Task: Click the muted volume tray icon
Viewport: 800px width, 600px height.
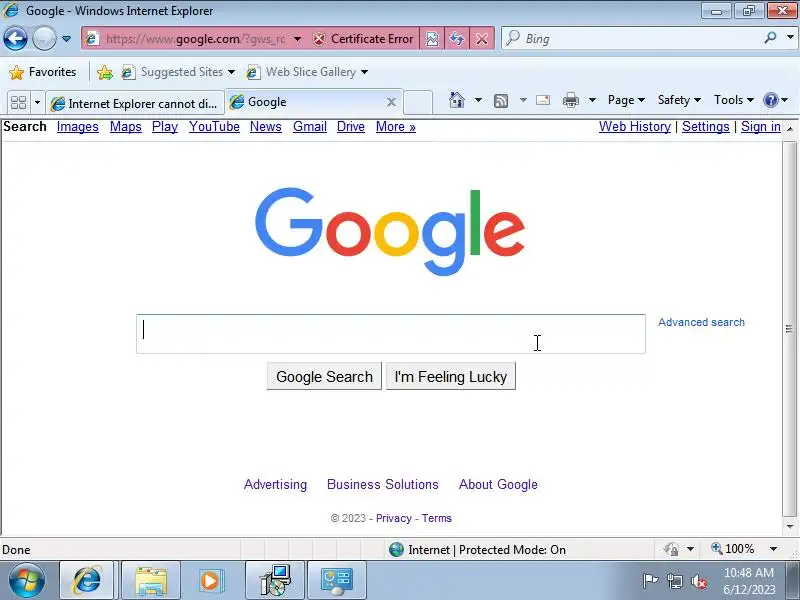Action: [699, 581]
